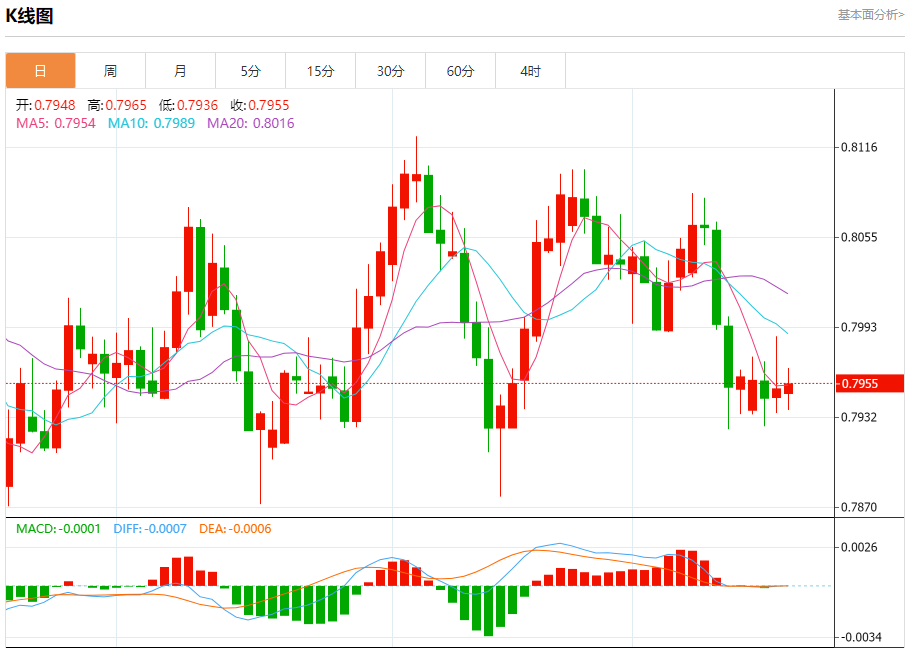Click the MA5 legend label
This screenshot has height=648, width=908.
coord(56,123)
